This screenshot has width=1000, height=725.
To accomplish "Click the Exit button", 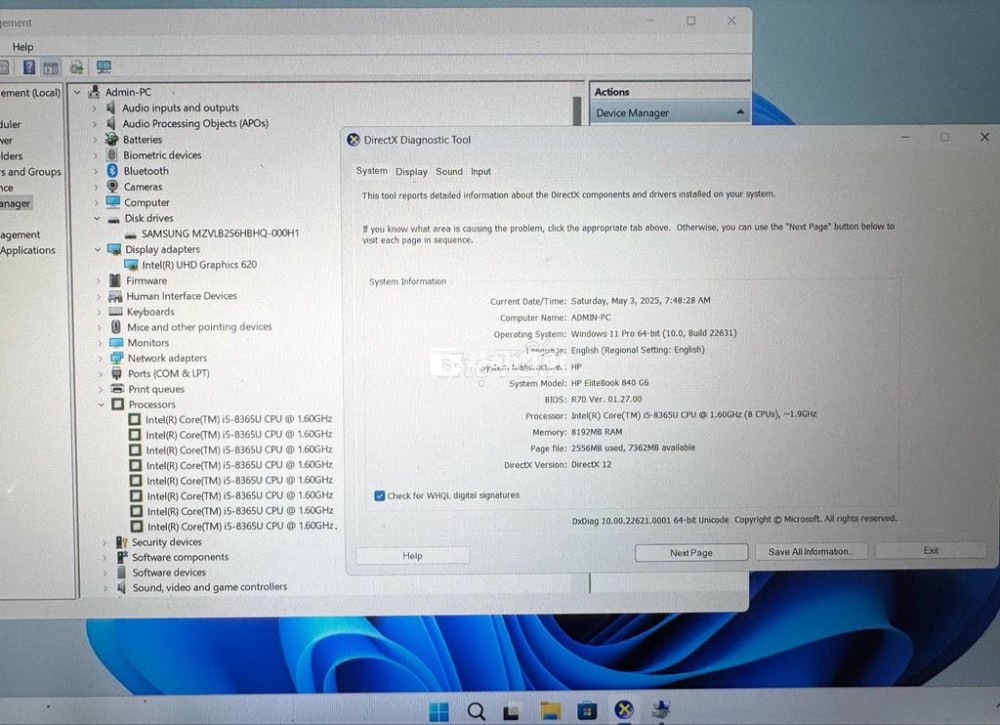I will coord(930,550).
